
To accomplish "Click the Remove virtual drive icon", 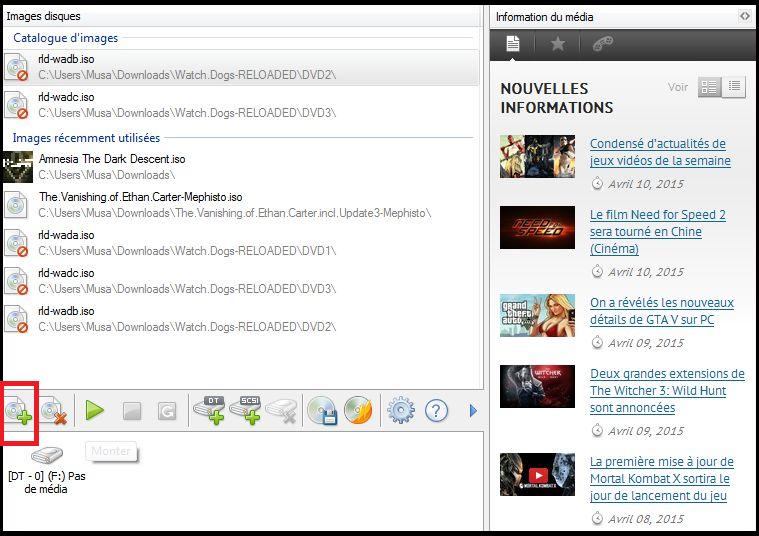I will click(281, 411).
